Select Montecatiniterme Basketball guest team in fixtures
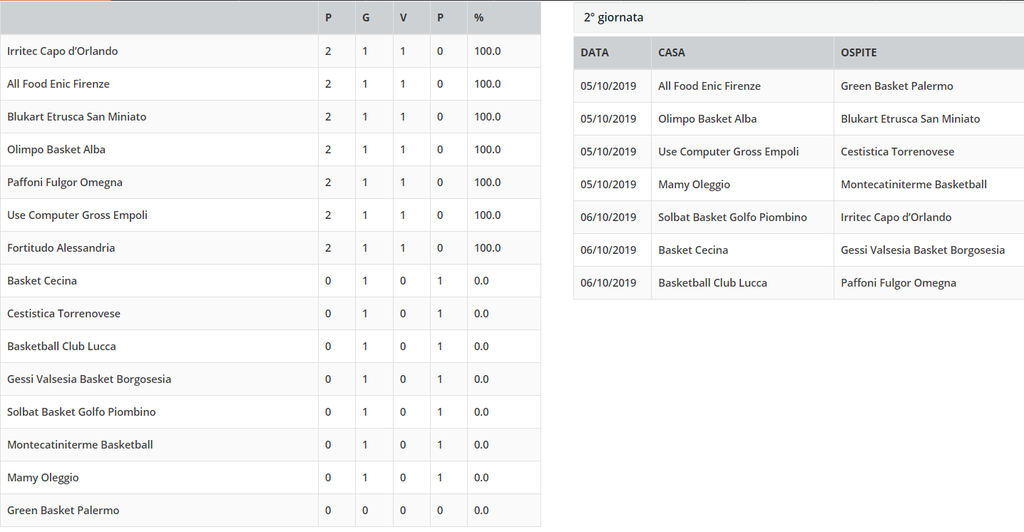 click(913, 184)
